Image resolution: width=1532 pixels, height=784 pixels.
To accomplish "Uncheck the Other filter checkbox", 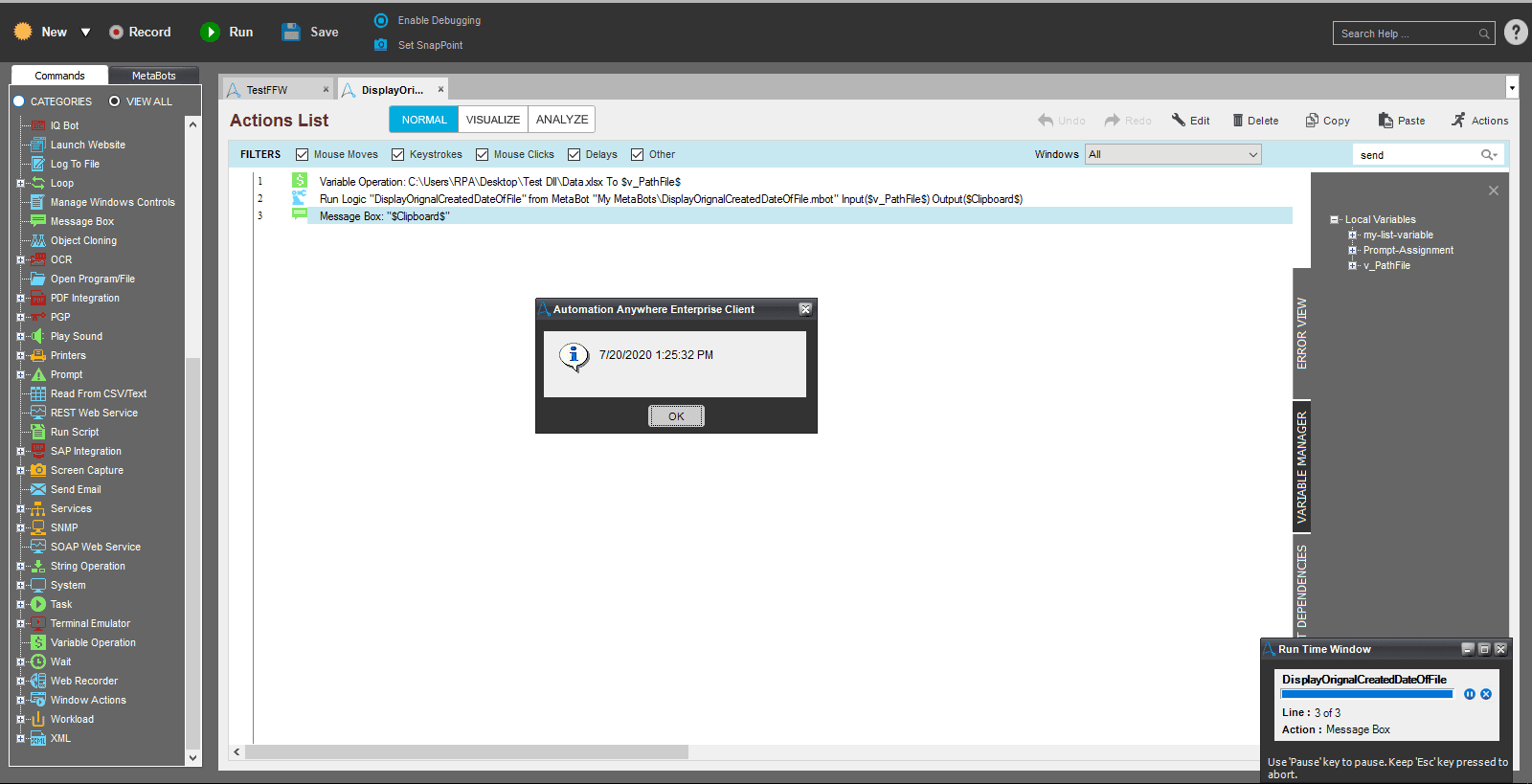I will pyautogui.click(x=637, y=154).
